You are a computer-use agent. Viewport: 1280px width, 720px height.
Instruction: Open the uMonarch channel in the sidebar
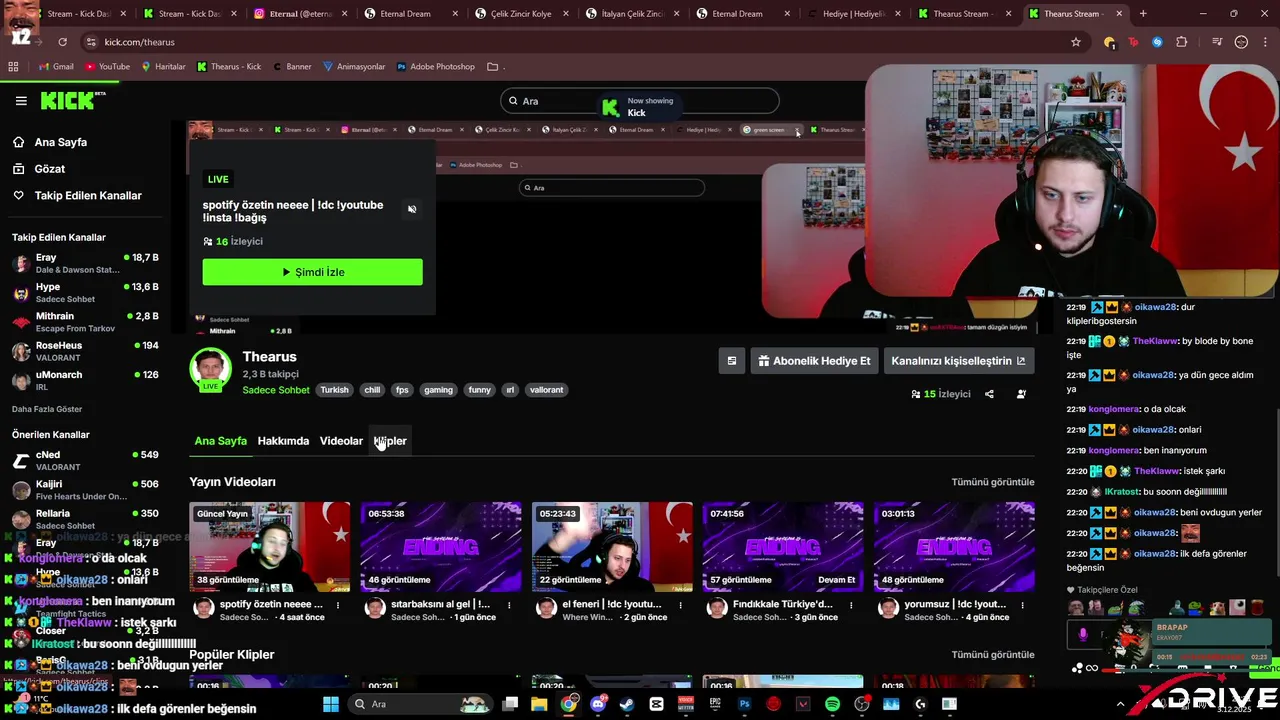(85, 380)
